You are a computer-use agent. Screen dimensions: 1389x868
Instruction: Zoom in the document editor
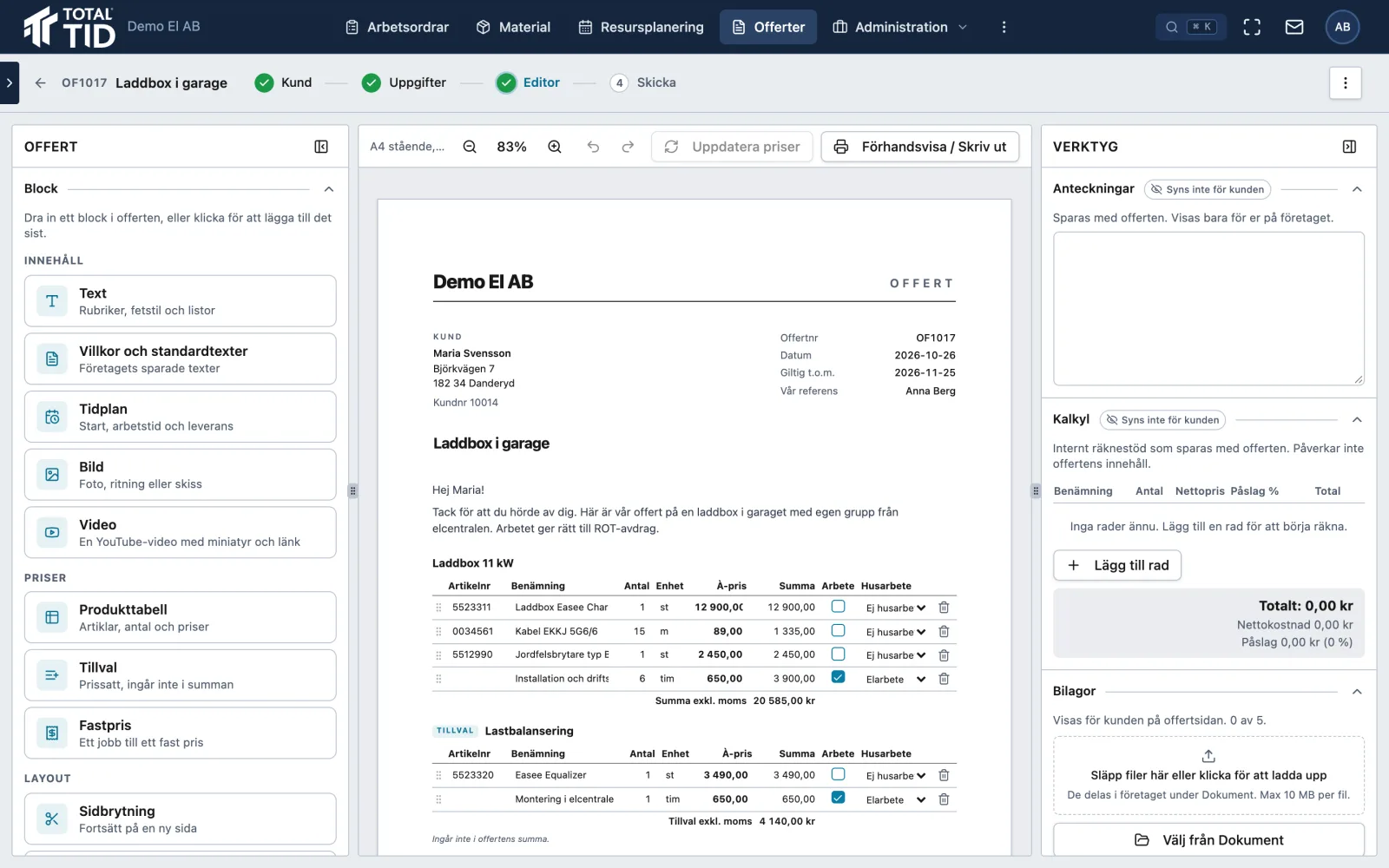(x=555, y=147)
